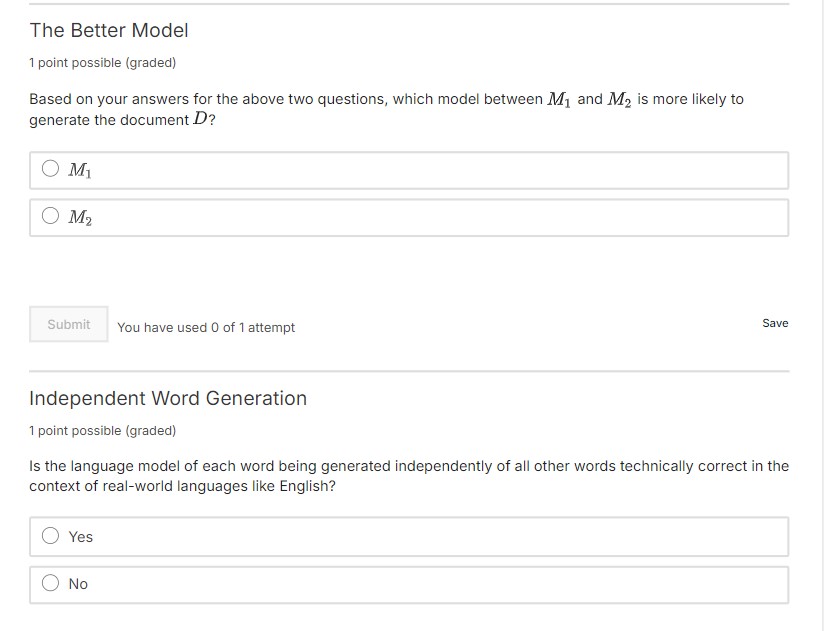This screenshot has width=825, height=631.
Task: Submit your answer for The Better Model
Action: click(x=68, y=323)
